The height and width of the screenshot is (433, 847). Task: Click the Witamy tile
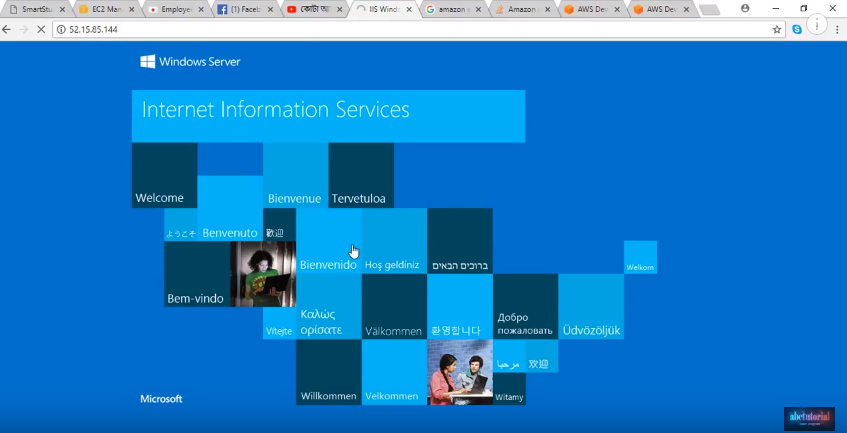tap(509, 389)
